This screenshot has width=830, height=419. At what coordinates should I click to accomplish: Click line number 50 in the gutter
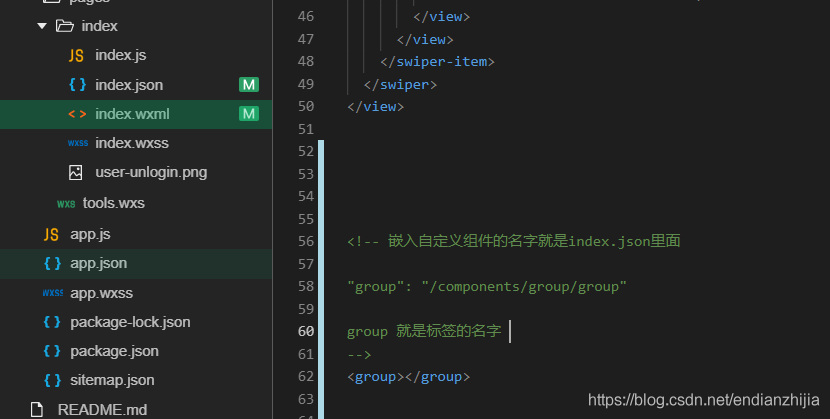coord(306,106)
